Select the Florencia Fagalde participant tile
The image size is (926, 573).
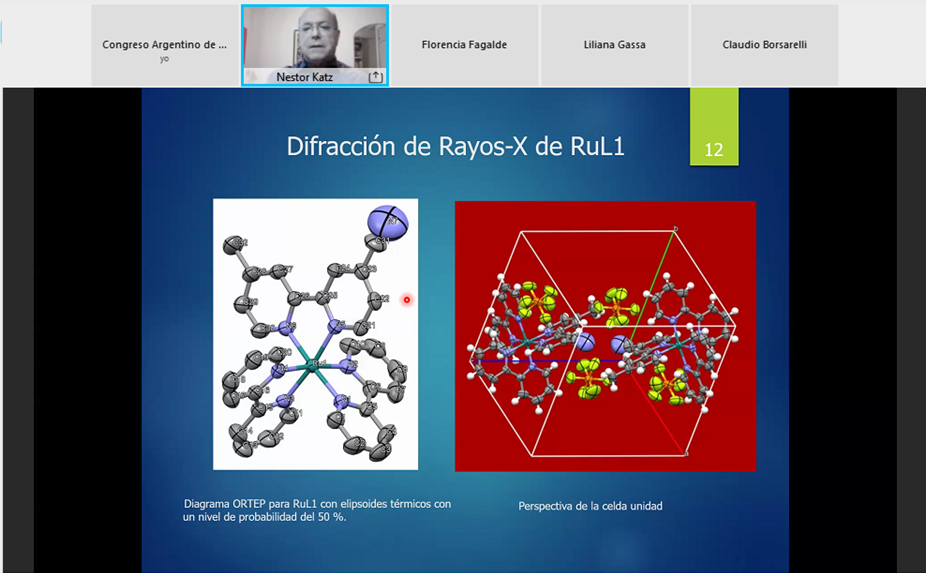464,45
